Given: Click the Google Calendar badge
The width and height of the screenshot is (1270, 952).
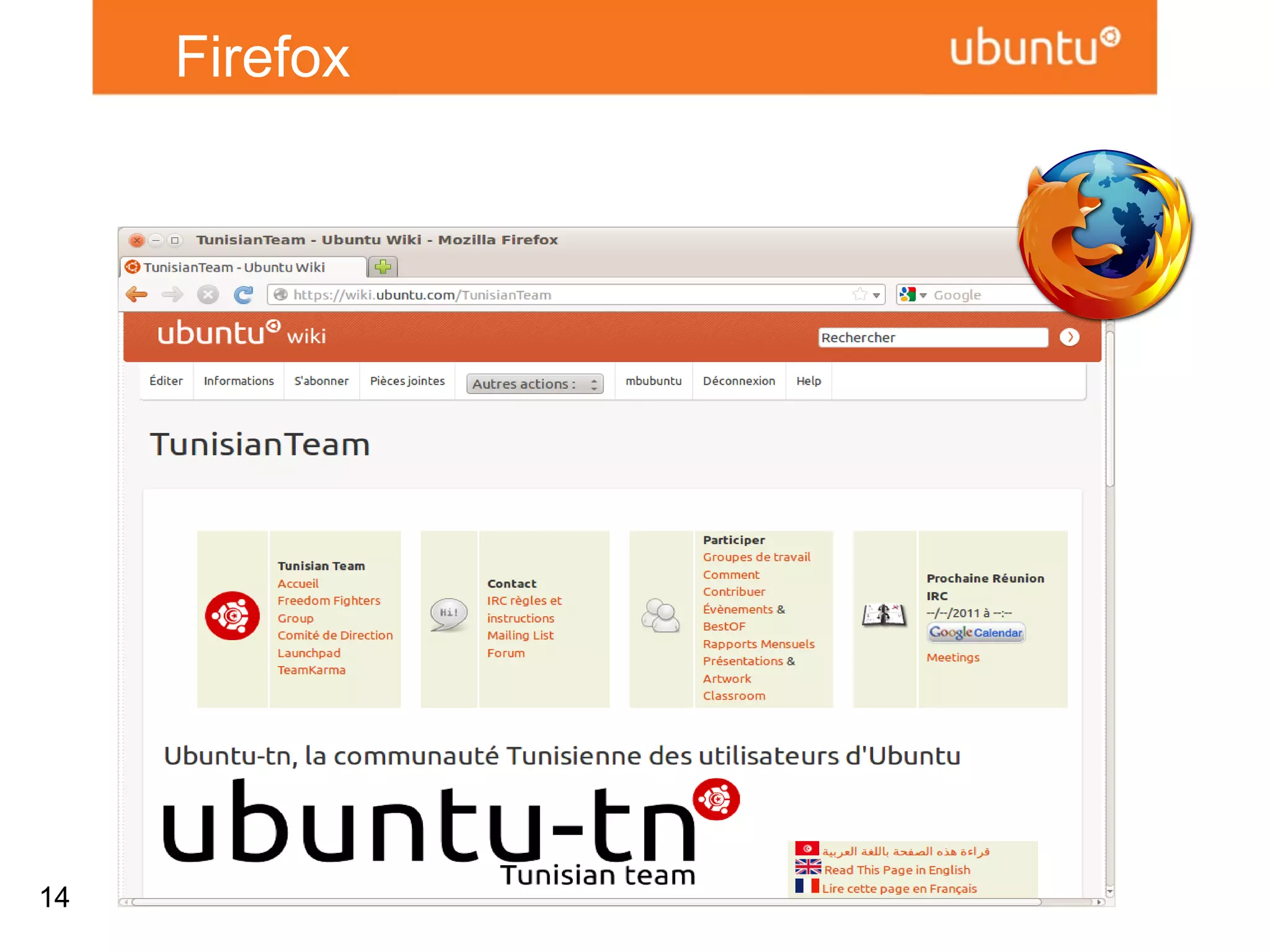Looking at the screenshot, I should click(975, 633).
